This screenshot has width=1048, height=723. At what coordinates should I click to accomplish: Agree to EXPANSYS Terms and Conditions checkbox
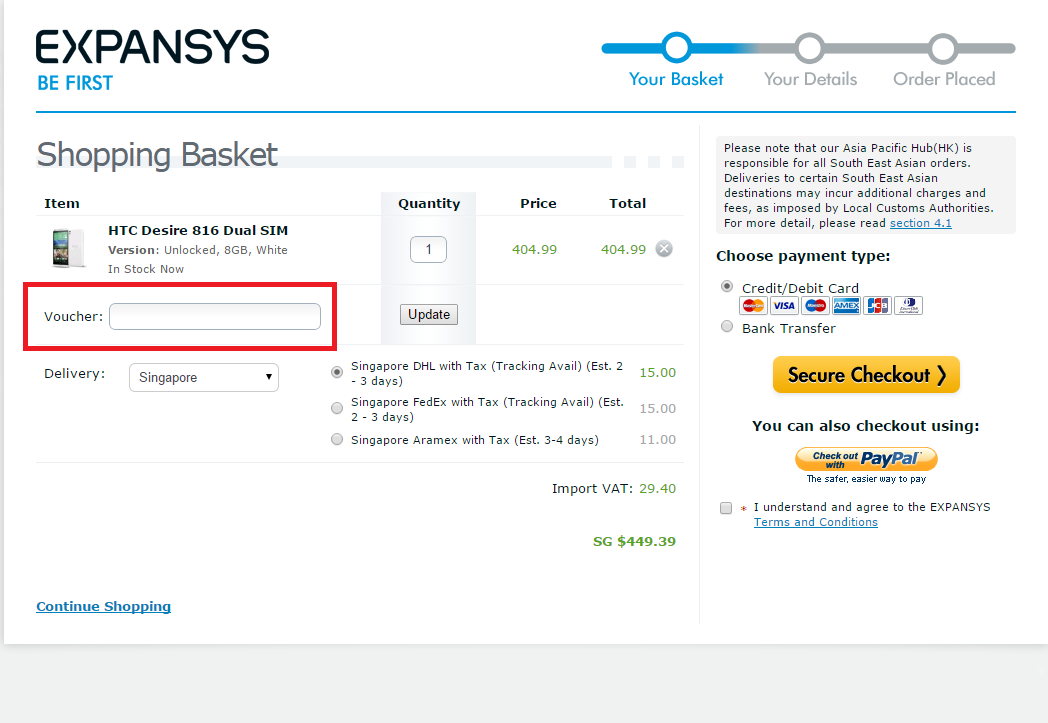[726, 508]
